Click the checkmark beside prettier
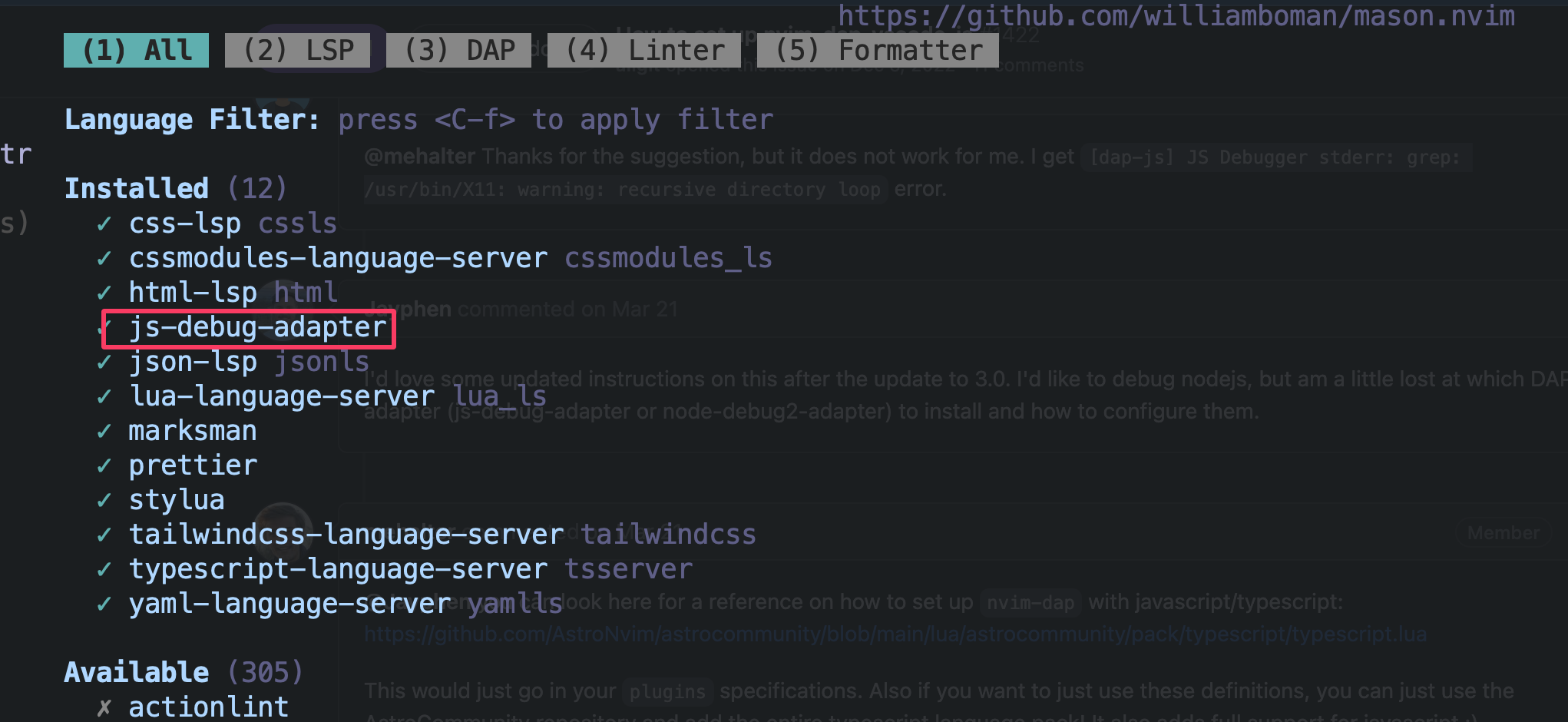Screen dimensions: 1568x722 coord(104,465)
